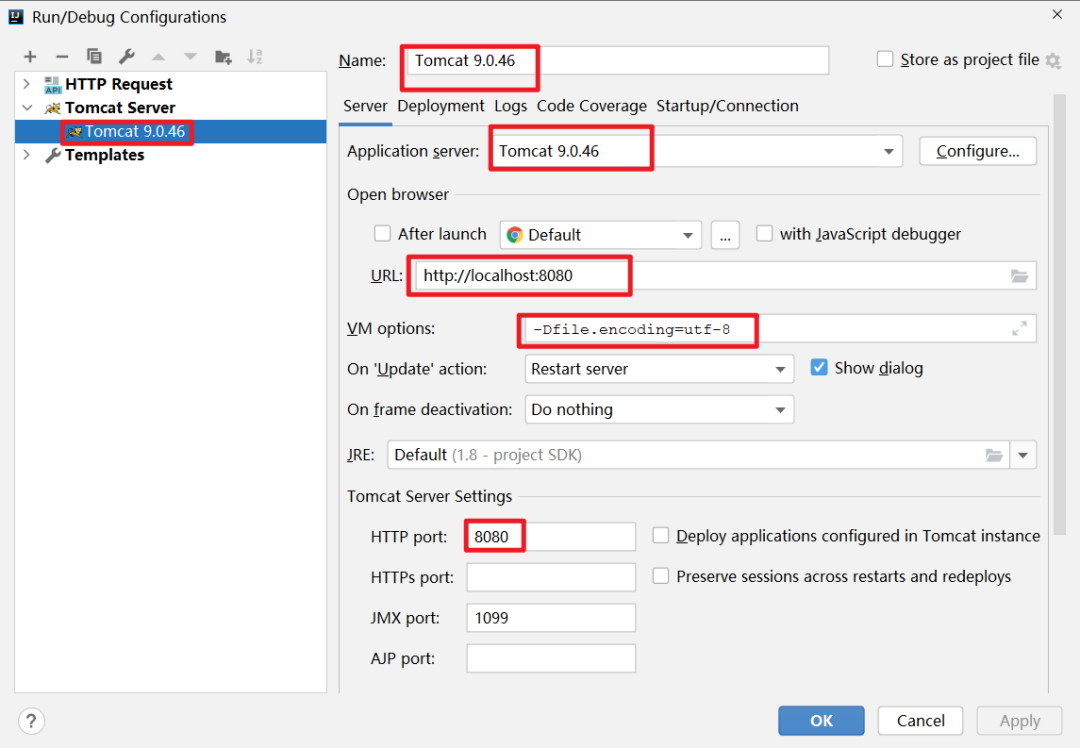The height and width of the screenshot is (748, 1080).
Task: Open the help icon
Action: [x=31, y=720]
